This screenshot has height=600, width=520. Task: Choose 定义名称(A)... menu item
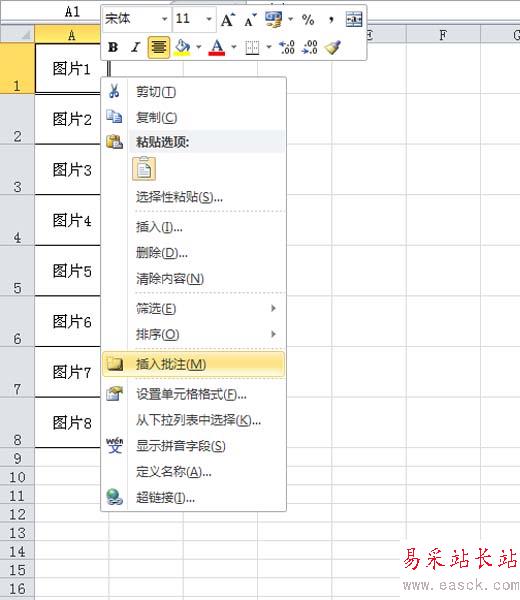[194, 472]
